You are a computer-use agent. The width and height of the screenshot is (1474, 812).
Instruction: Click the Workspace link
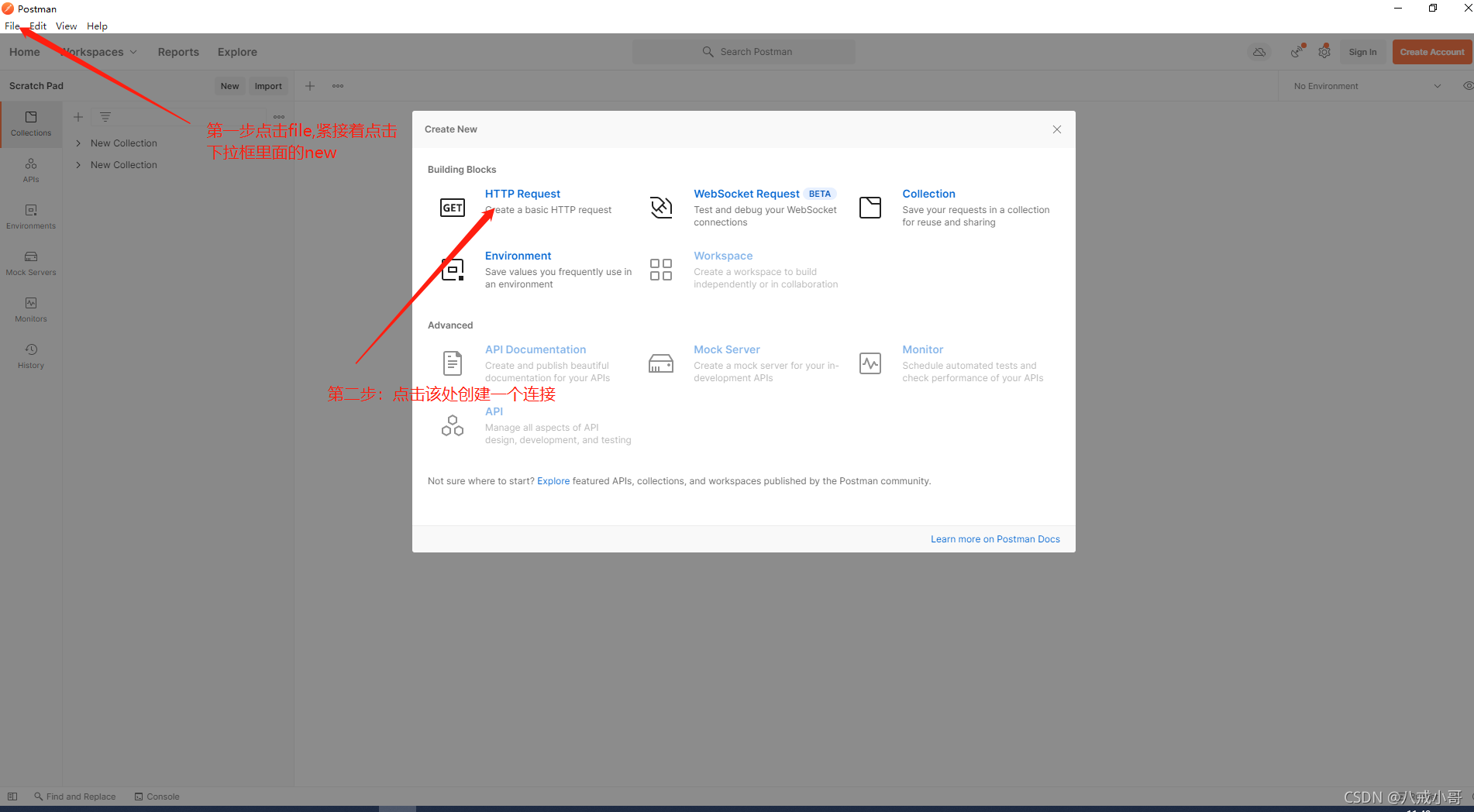[x=723, y=256]
